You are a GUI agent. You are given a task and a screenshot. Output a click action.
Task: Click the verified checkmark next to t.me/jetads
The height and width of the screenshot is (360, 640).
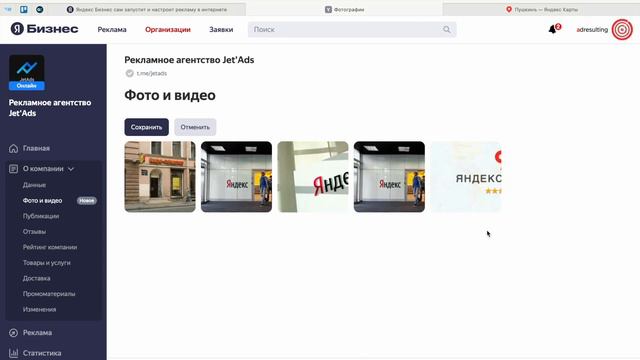(129, 73)
